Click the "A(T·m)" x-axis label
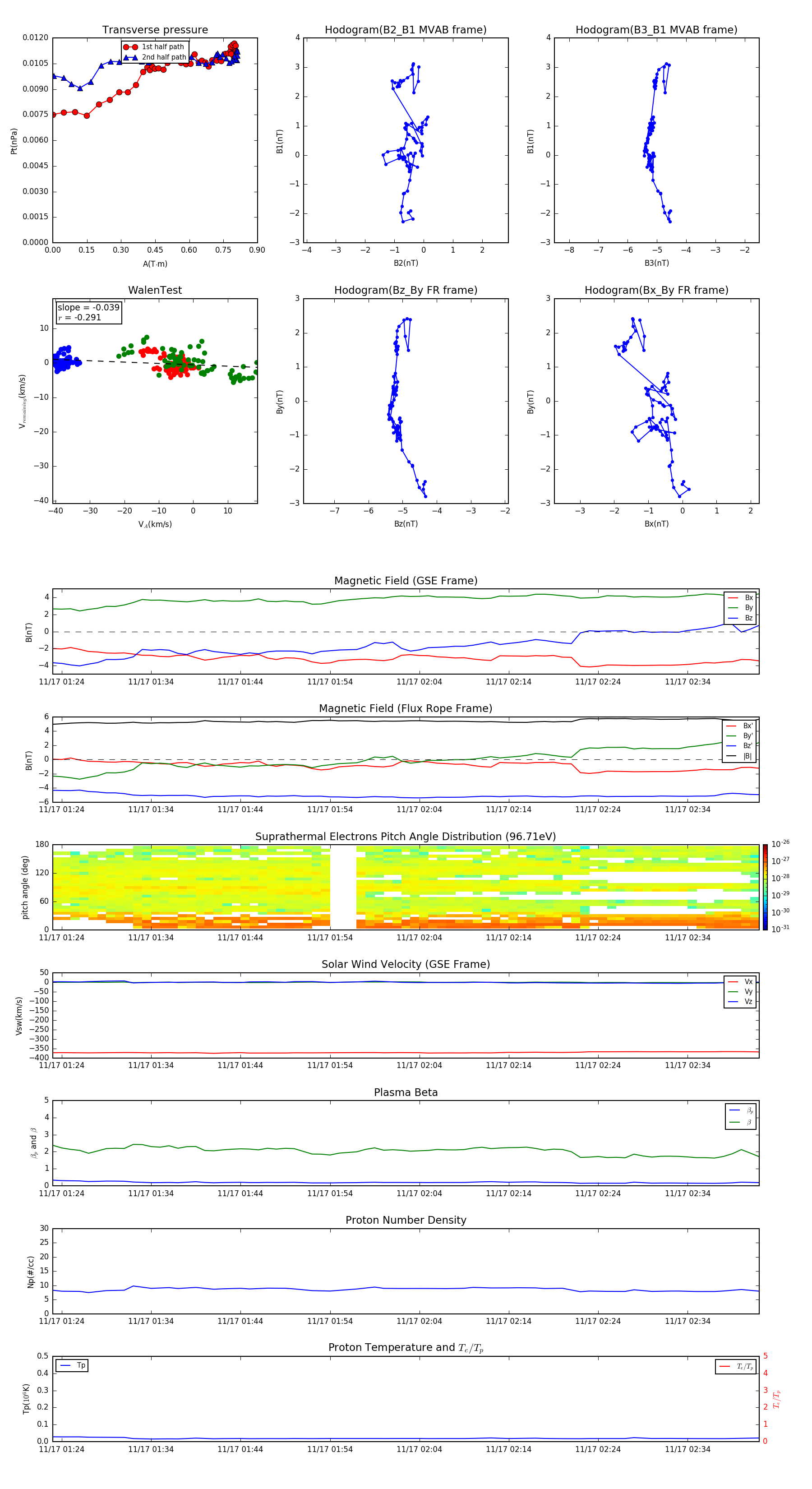The width and height of the screenshot is (812, 1489). tap(155, 264)
